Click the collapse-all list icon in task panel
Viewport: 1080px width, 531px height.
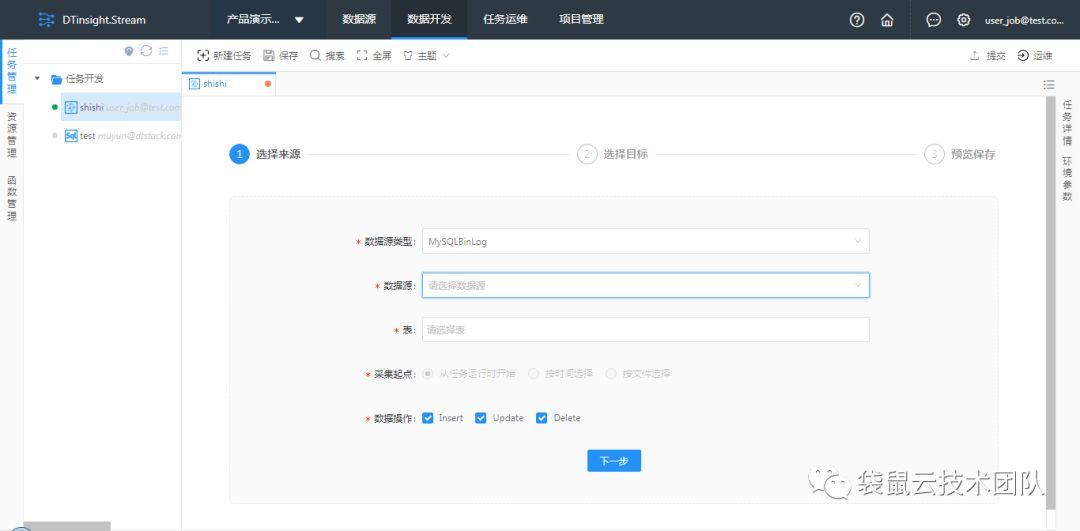click(163, 51)
